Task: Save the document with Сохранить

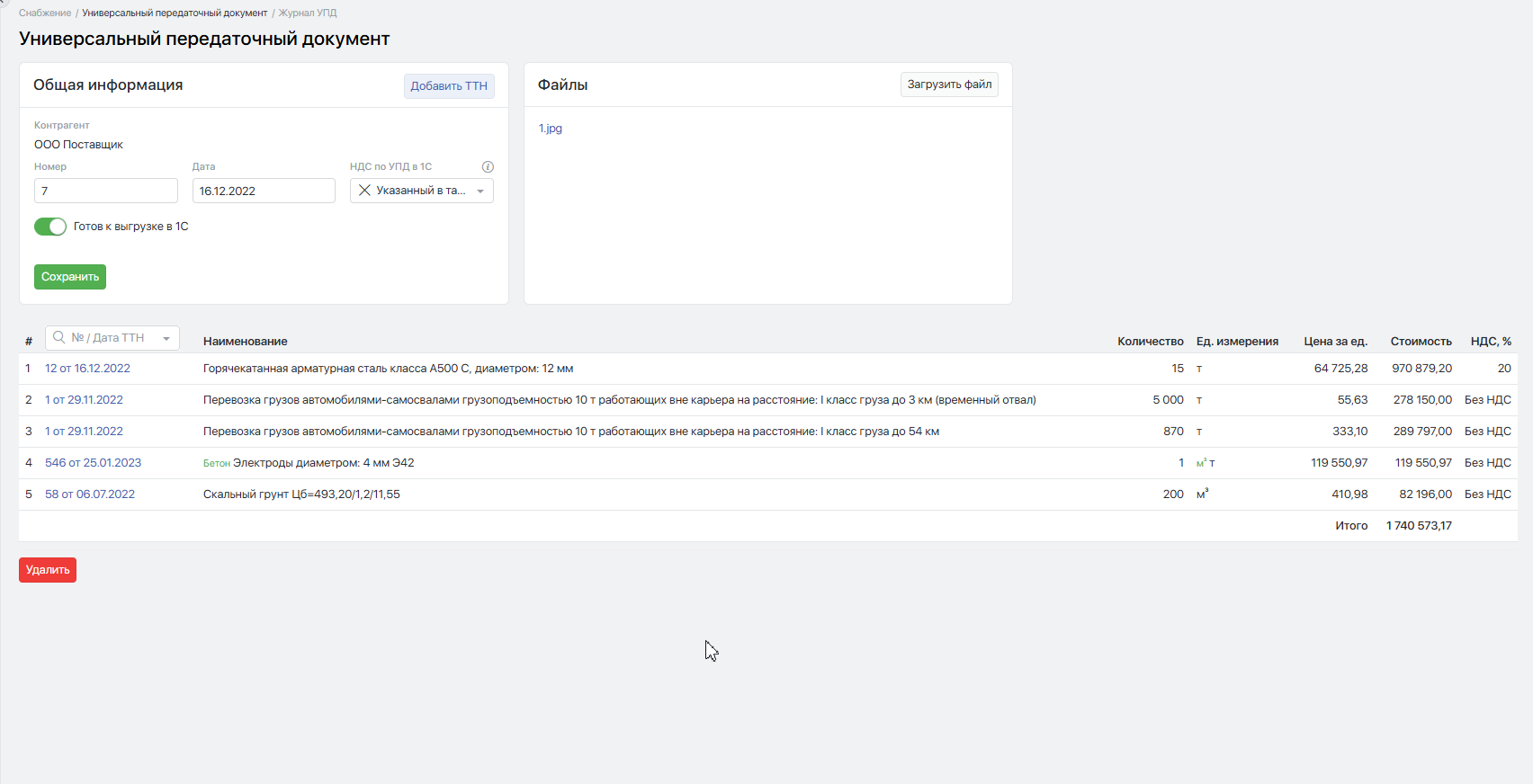Action: coord(70,277)
